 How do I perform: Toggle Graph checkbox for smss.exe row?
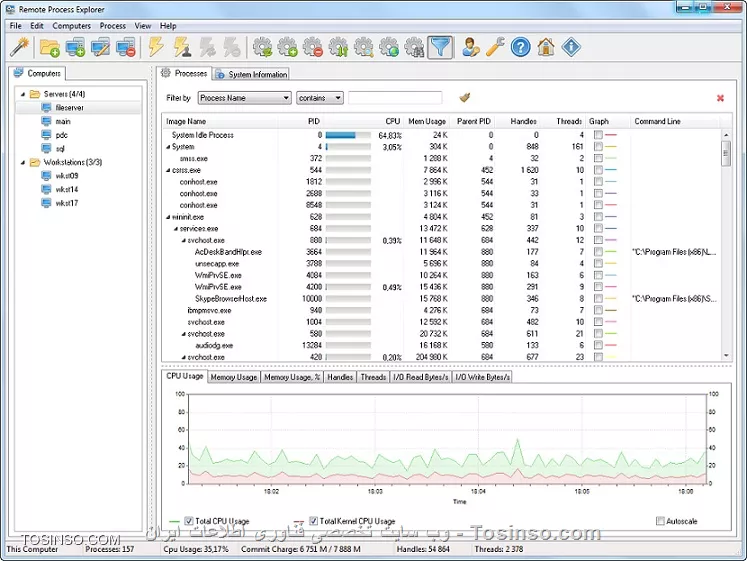[x=598, y=158]
